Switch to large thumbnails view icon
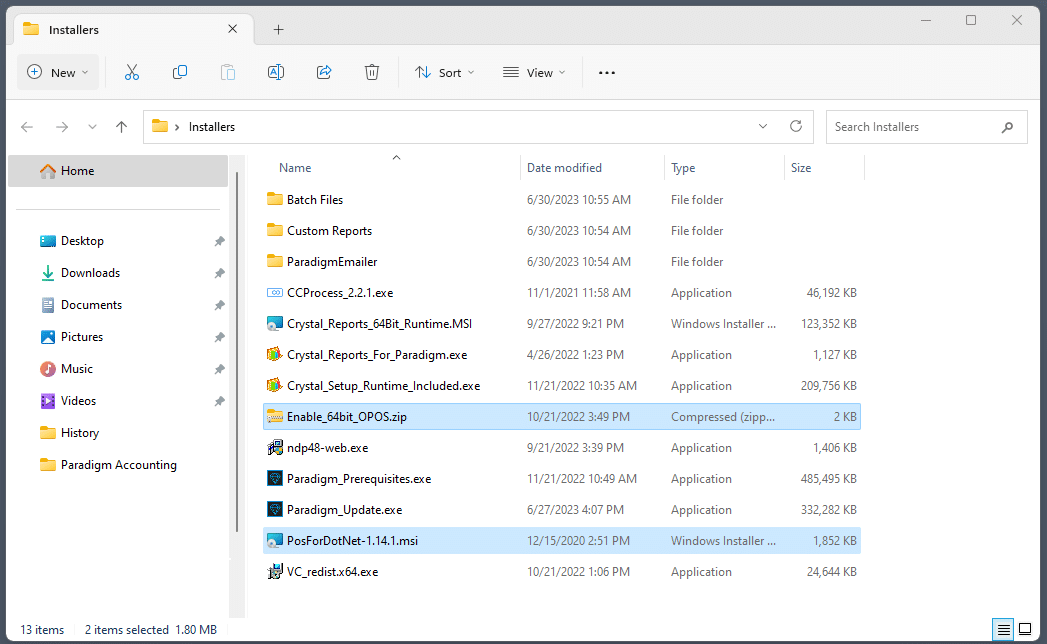 click(1025, 629)
